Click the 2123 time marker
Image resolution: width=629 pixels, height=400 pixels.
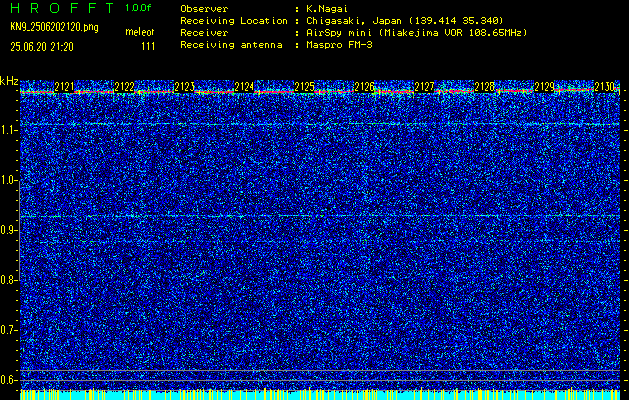tap(184, 87)
